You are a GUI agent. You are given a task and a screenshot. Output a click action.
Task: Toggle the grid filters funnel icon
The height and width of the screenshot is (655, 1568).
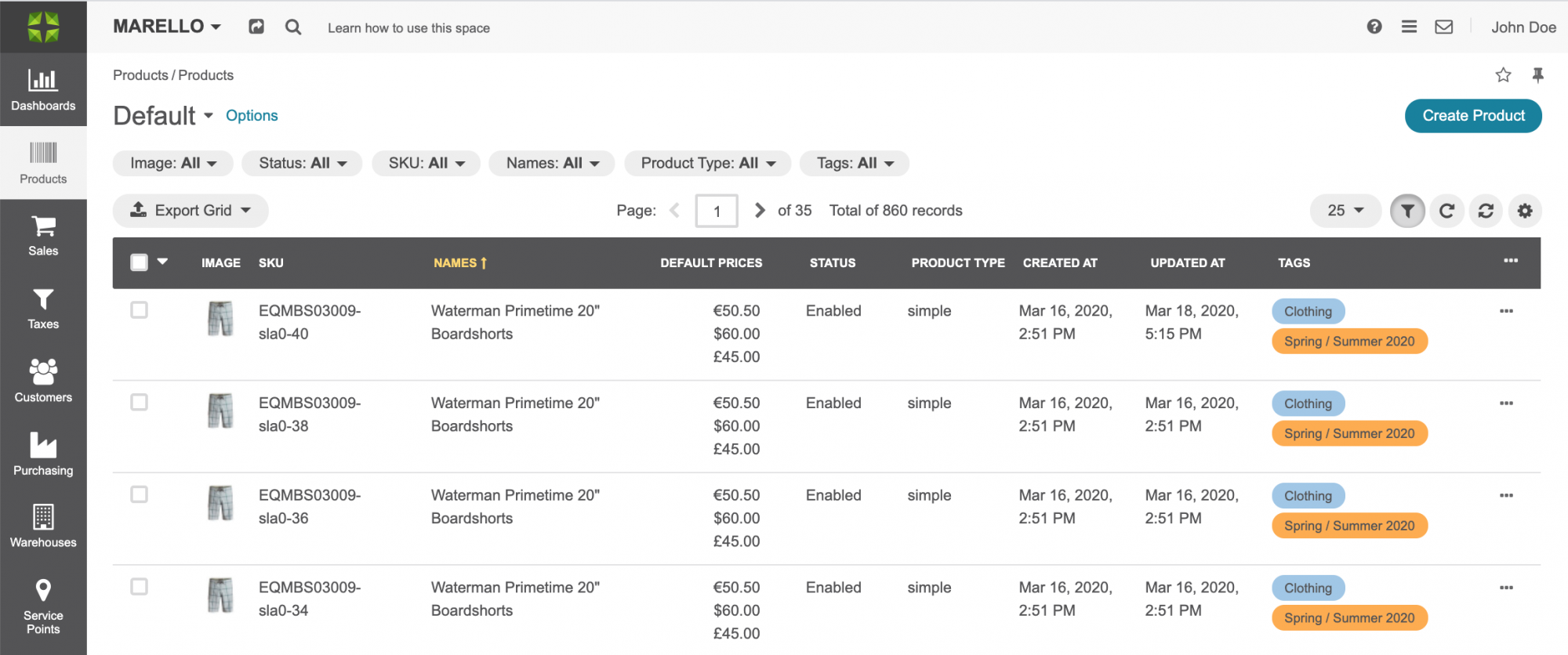pyautogui.click(x=1408, y=211)
